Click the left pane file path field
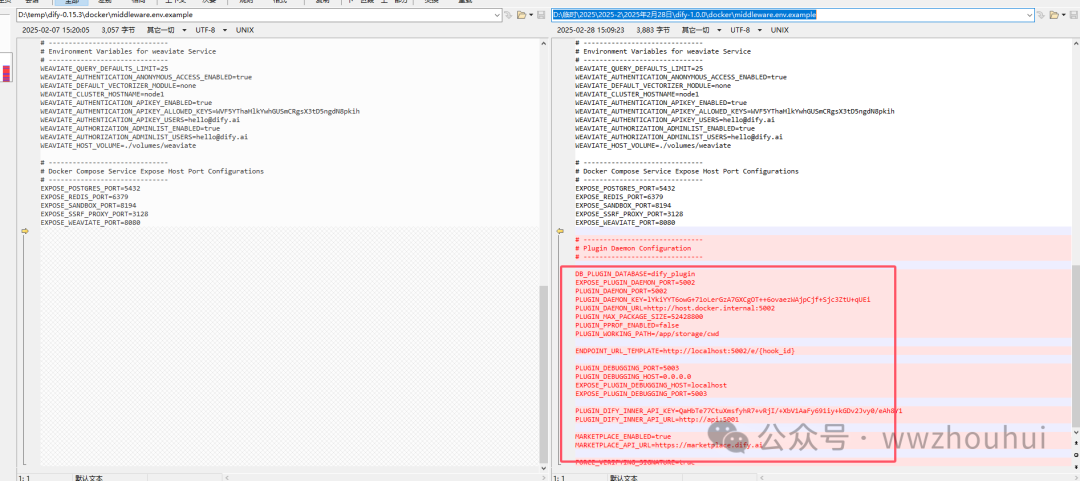This screenshot has height=481, width=1080. (x=250, y=16)
